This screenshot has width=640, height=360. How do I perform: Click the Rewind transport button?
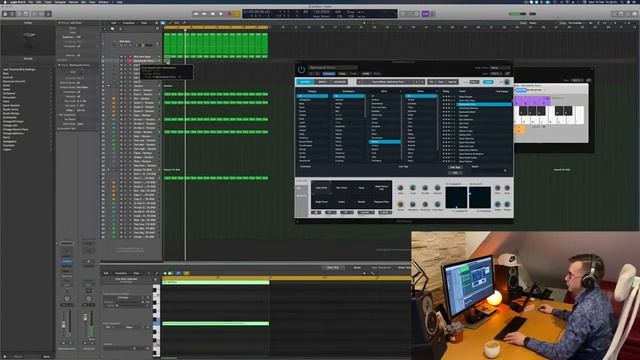tap(196, 14)
